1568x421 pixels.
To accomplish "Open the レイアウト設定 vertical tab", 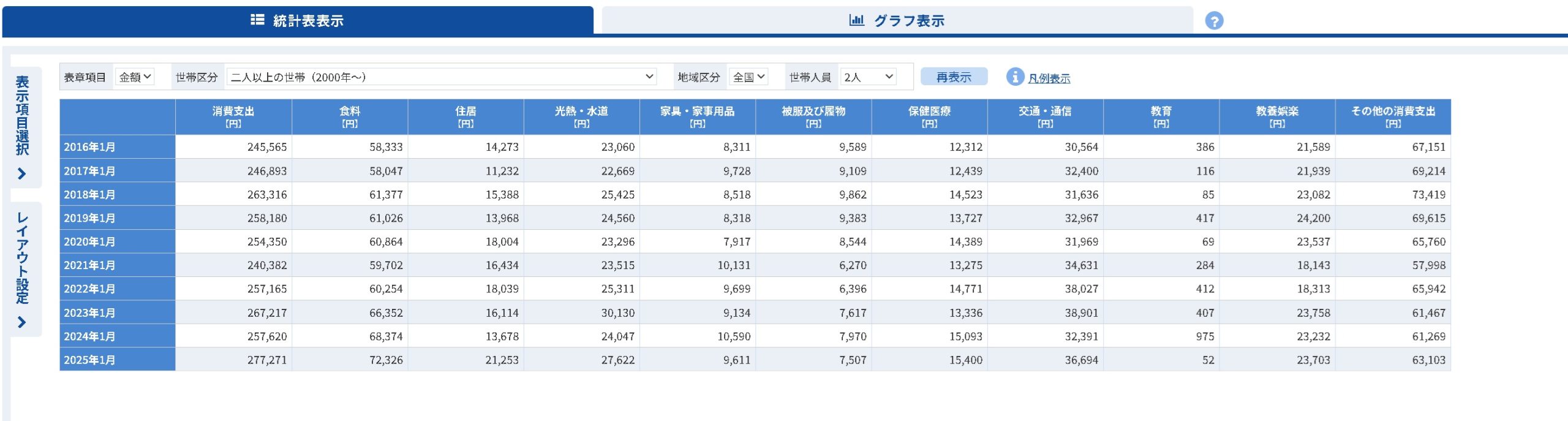I will [26, 269].
